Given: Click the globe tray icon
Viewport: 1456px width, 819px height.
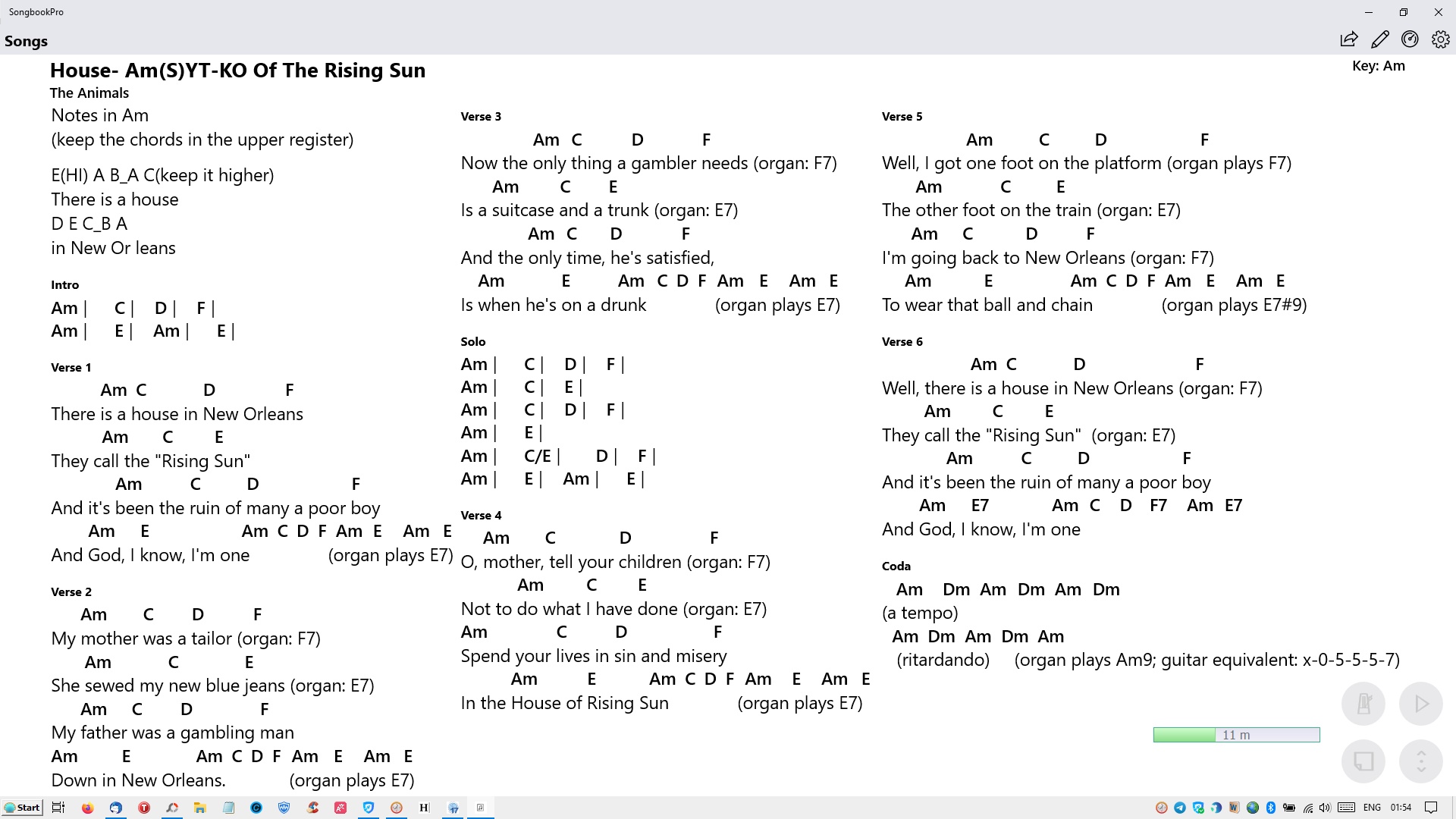Looking at the screenshot, I should point(1253,808).
